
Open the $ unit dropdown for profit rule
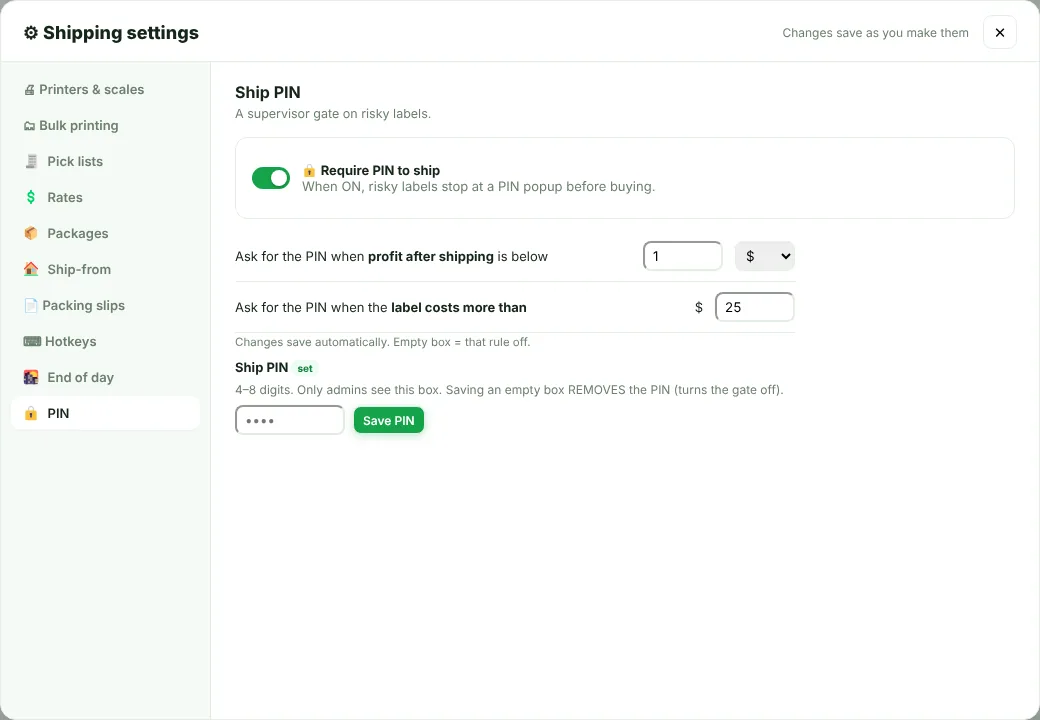[765, 256]
